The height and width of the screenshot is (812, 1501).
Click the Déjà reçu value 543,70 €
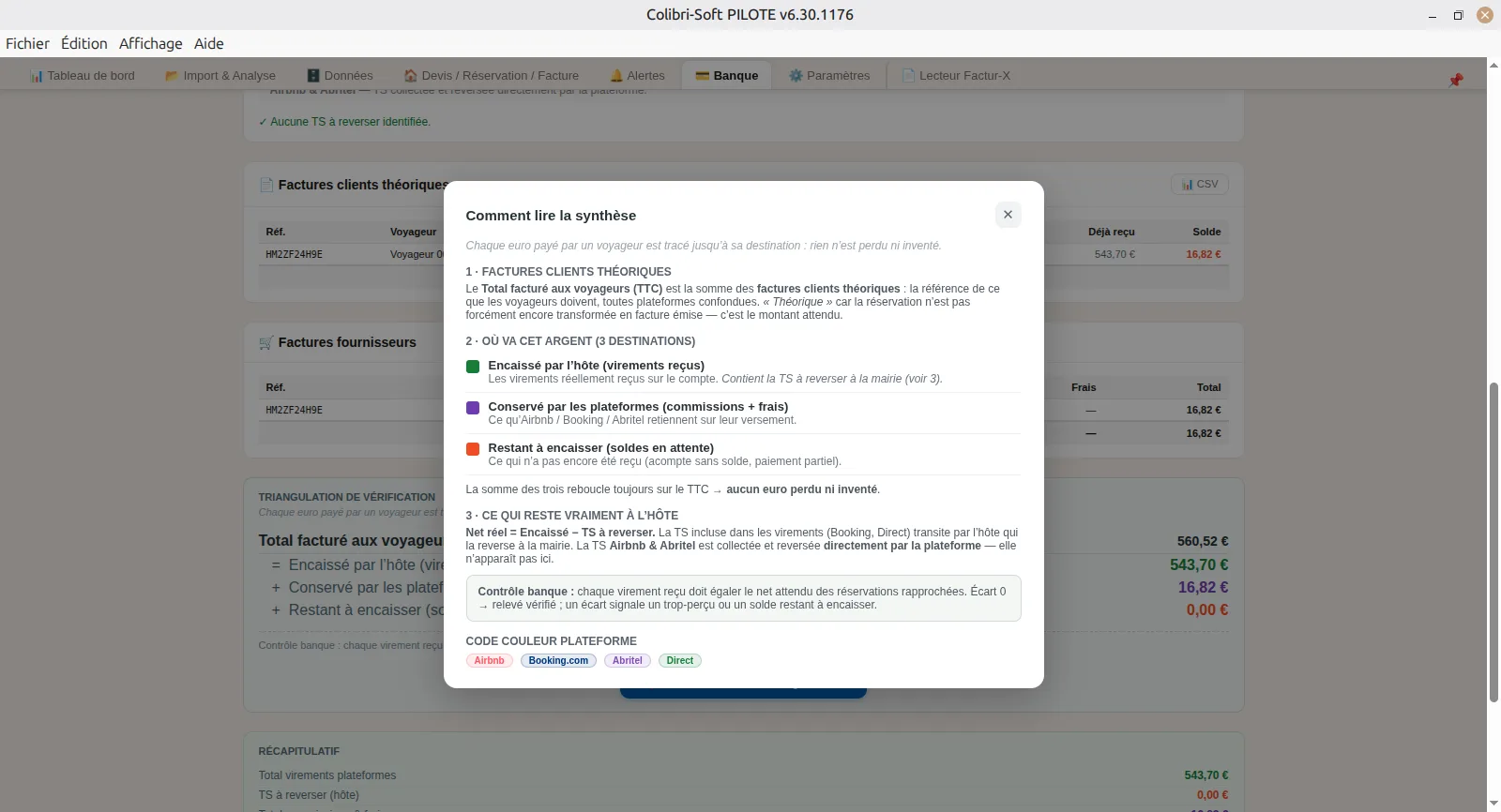pyautogui.click(x=1114, y=254)
